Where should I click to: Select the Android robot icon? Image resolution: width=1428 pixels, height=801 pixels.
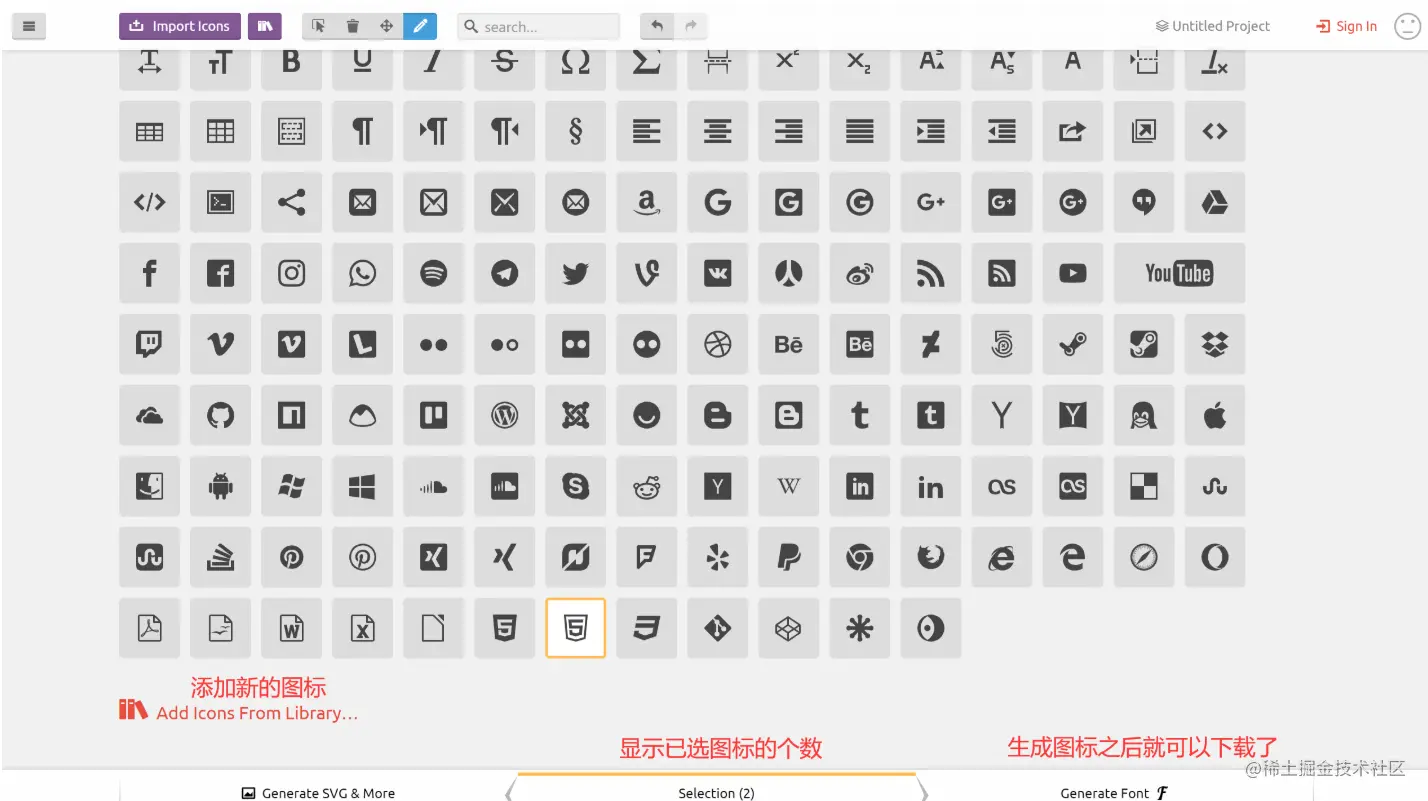coord(221,487)
